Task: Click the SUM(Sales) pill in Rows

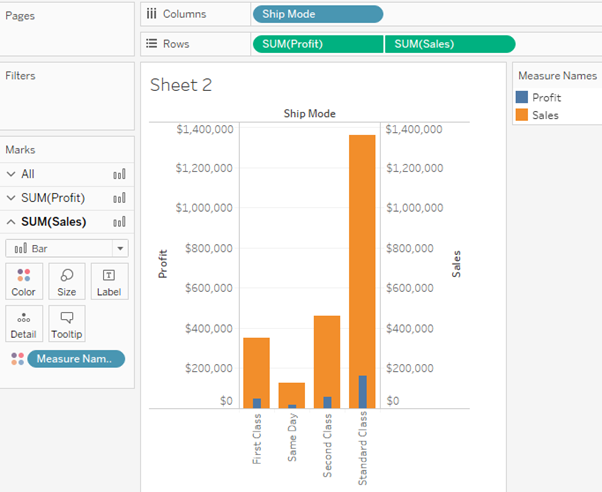Action: coord(450,44)
